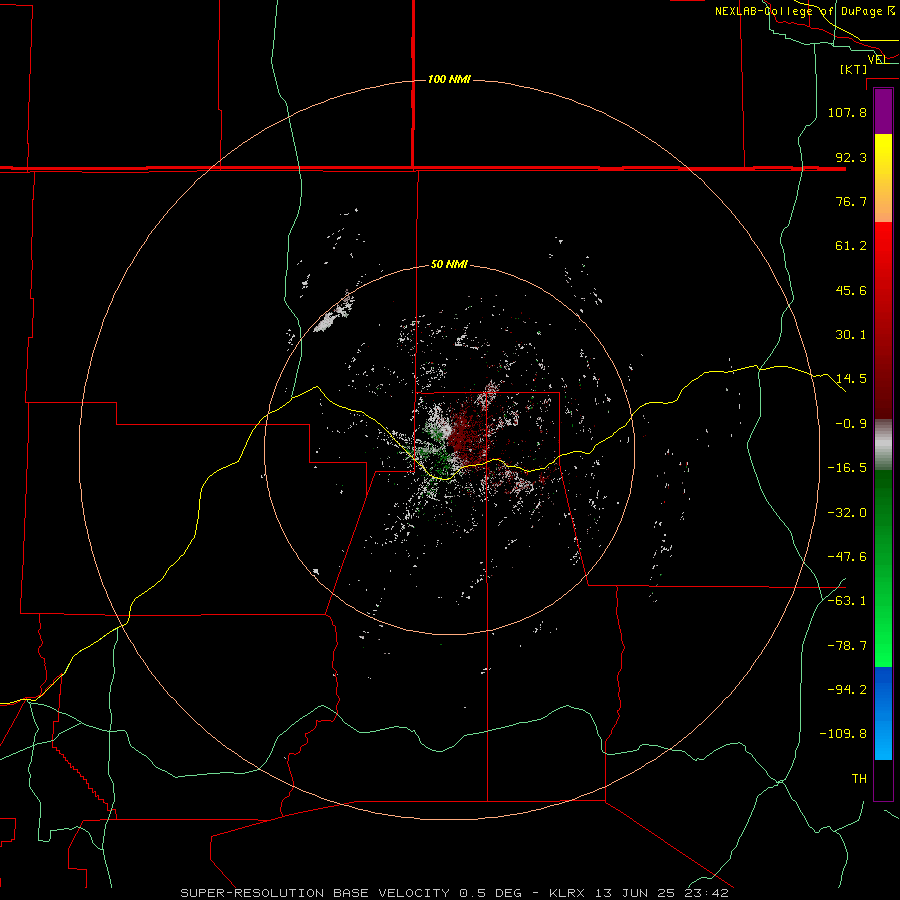
Task: Click the 50 NMI range ring label
Action: (449, 264)
